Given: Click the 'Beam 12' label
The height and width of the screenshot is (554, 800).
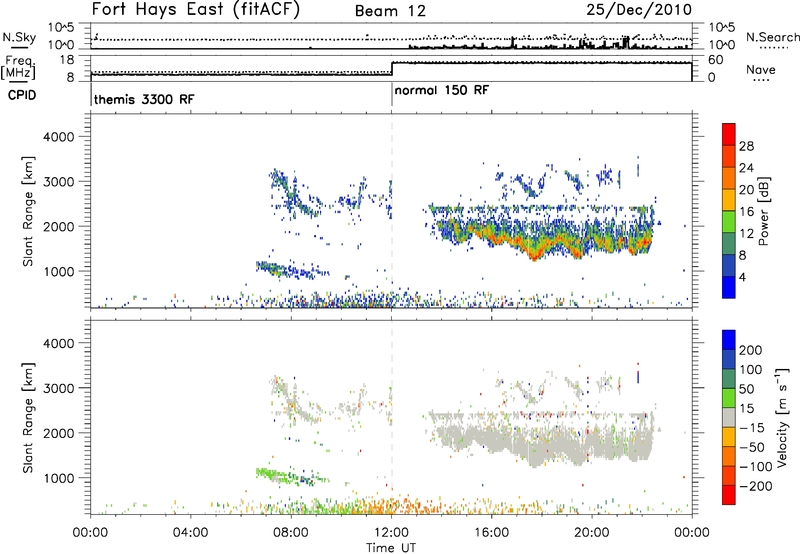Looking at the screenshot, I should click(390, 11).
